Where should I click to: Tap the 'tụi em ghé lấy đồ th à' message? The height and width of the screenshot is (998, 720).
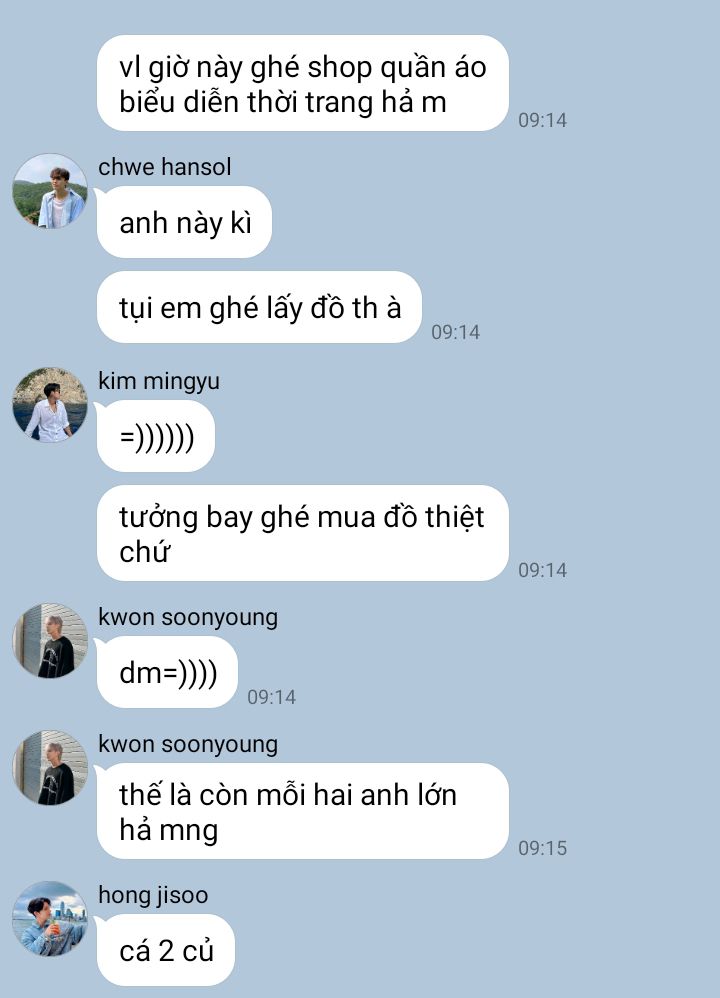click(x=259, y=307)
